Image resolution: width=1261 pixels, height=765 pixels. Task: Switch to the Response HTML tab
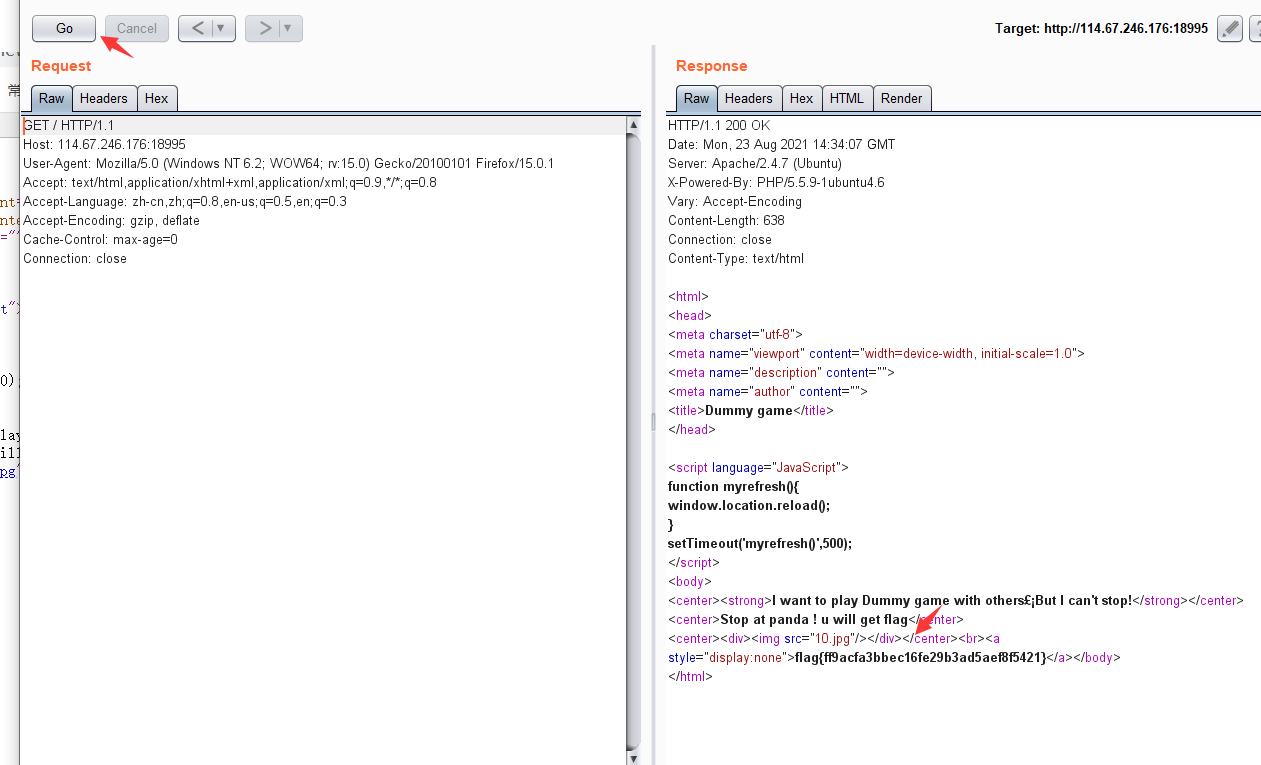847,98
